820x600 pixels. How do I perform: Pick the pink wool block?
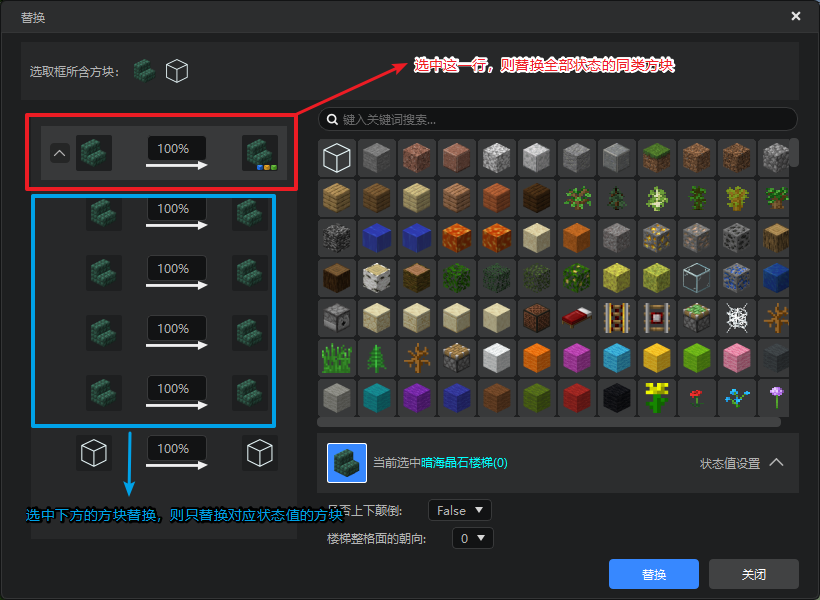[x=736, y=358]
